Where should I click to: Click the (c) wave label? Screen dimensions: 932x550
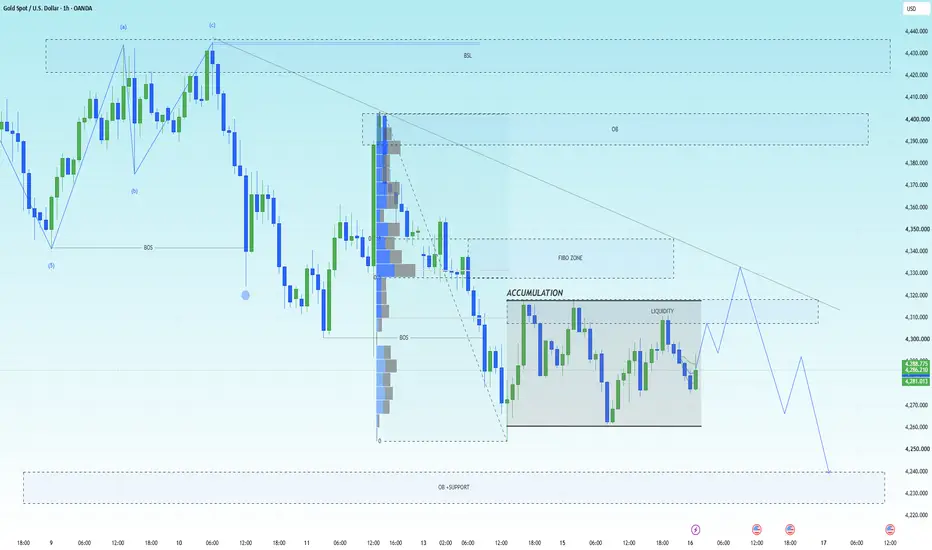(212, 25)
